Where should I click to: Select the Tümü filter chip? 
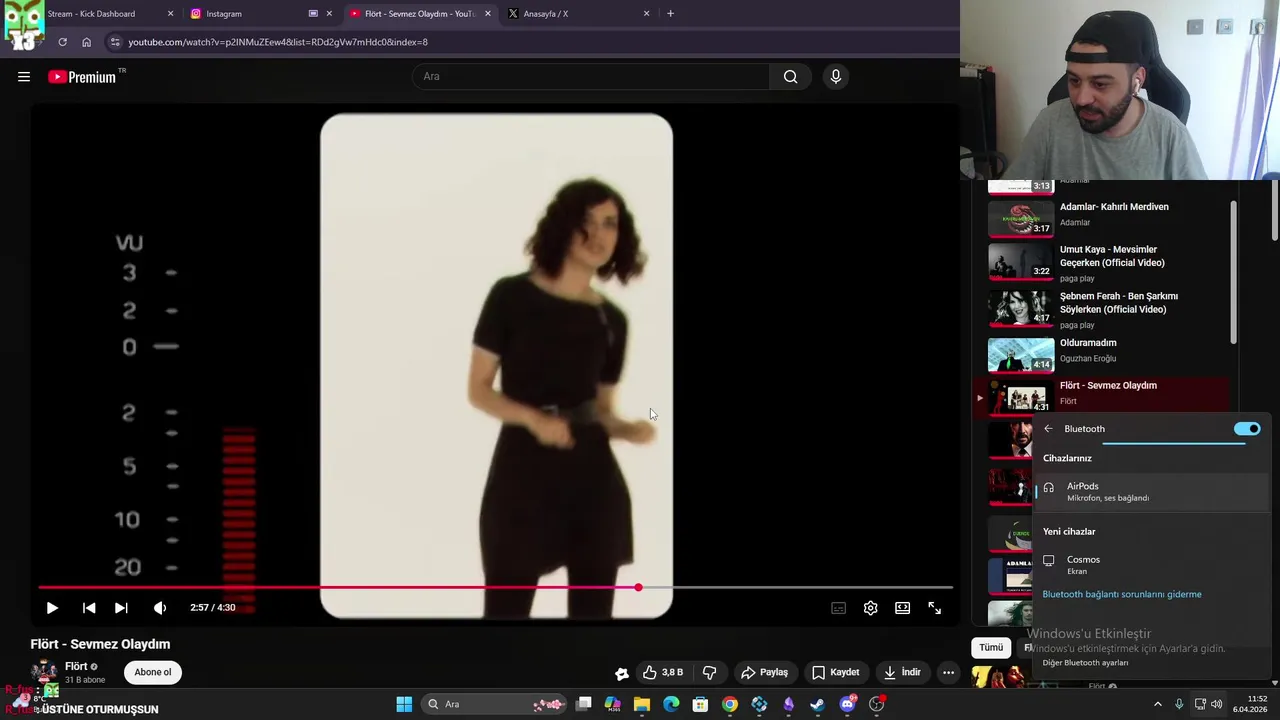click(991, 647)
